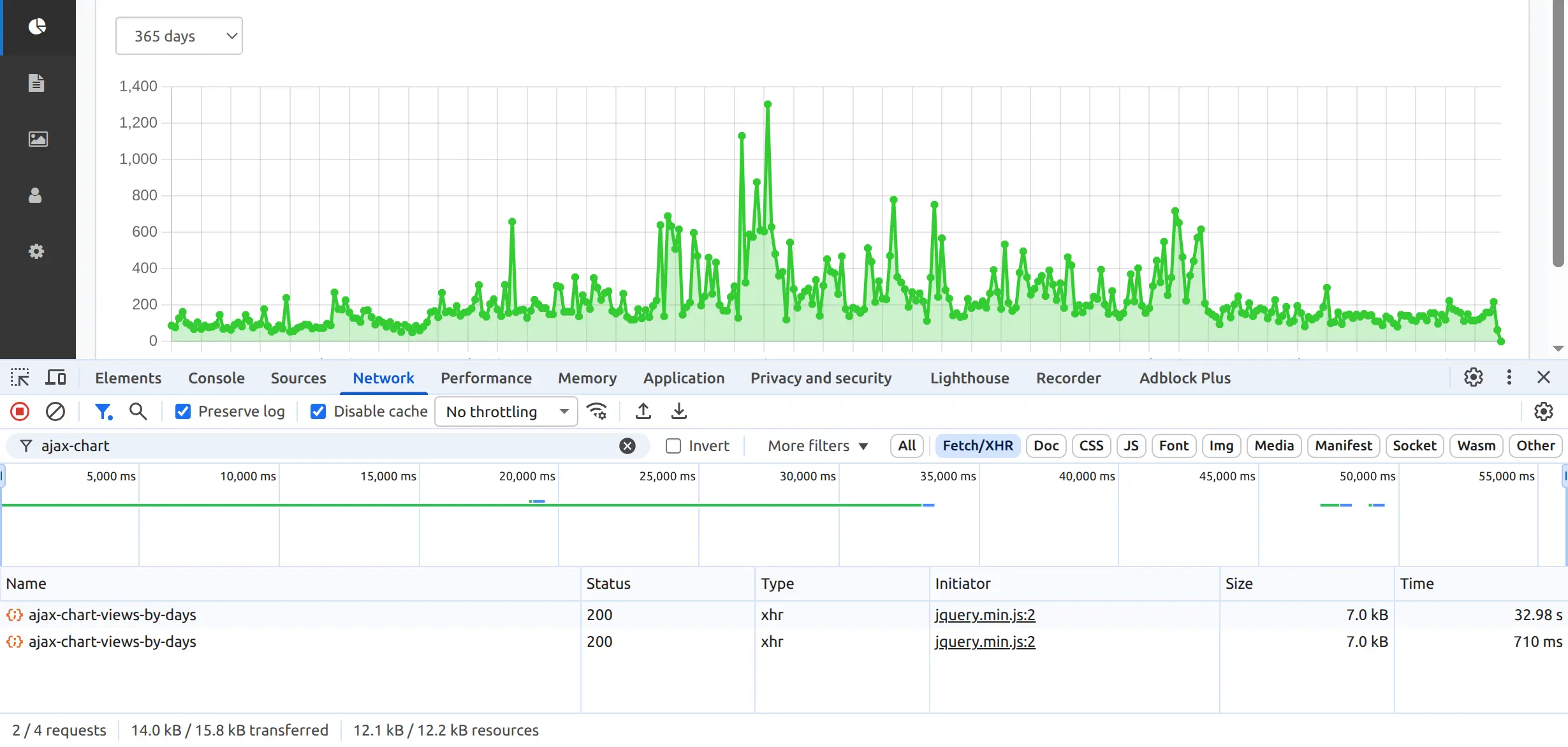The width and height of the screenshot is (1568, 747).
Task: Expand More filters menu
Action: tap(817, 446)
